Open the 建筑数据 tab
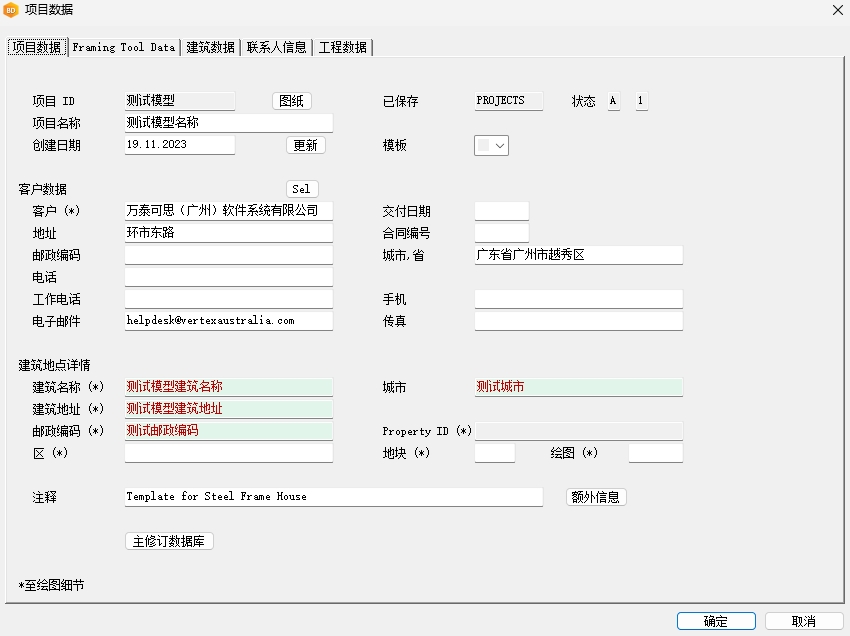Screen dimensions: 850x636 (x=210, y=47)
